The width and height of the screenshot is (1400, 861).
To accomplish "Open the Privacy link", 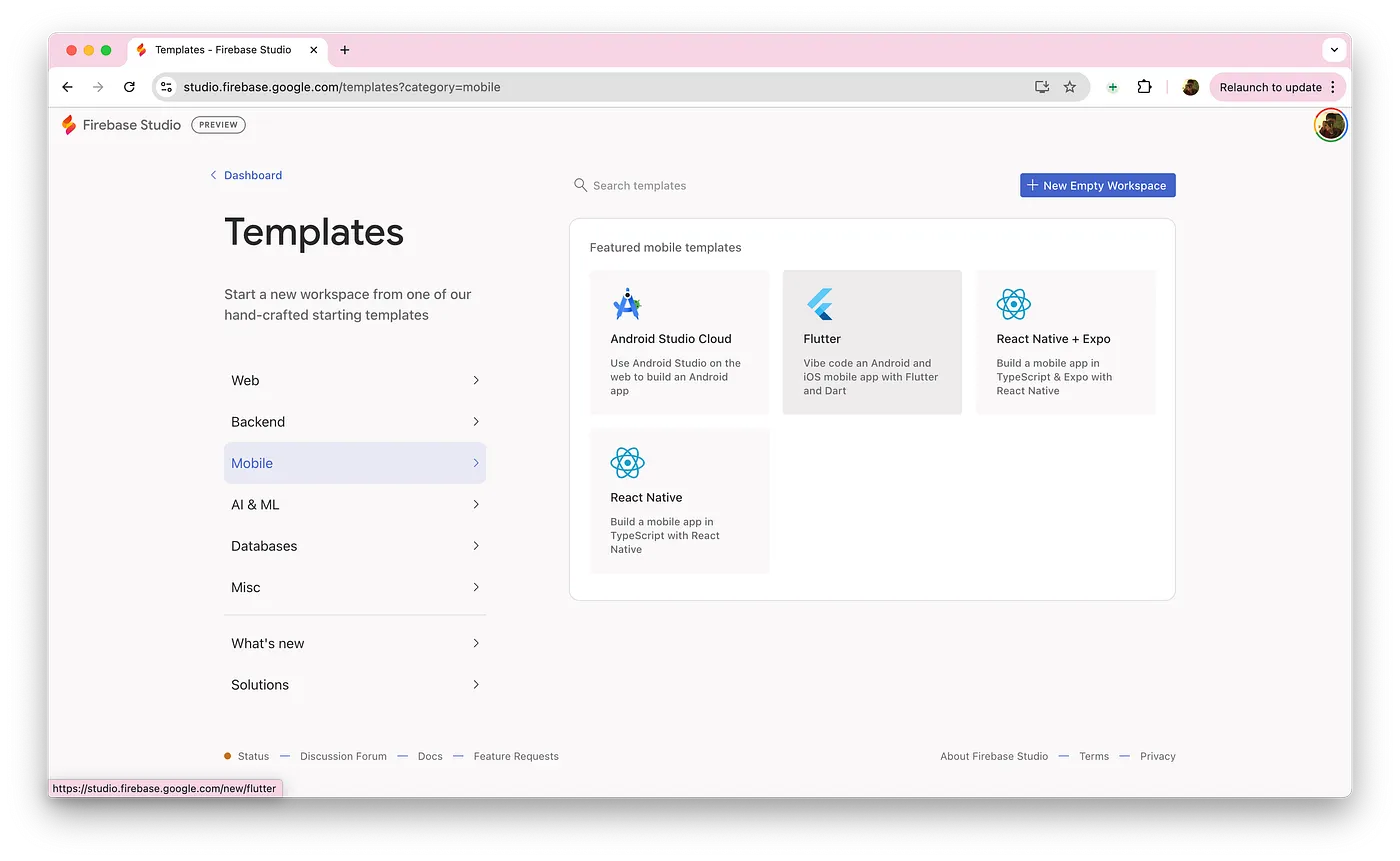I will coord(1158,756).
